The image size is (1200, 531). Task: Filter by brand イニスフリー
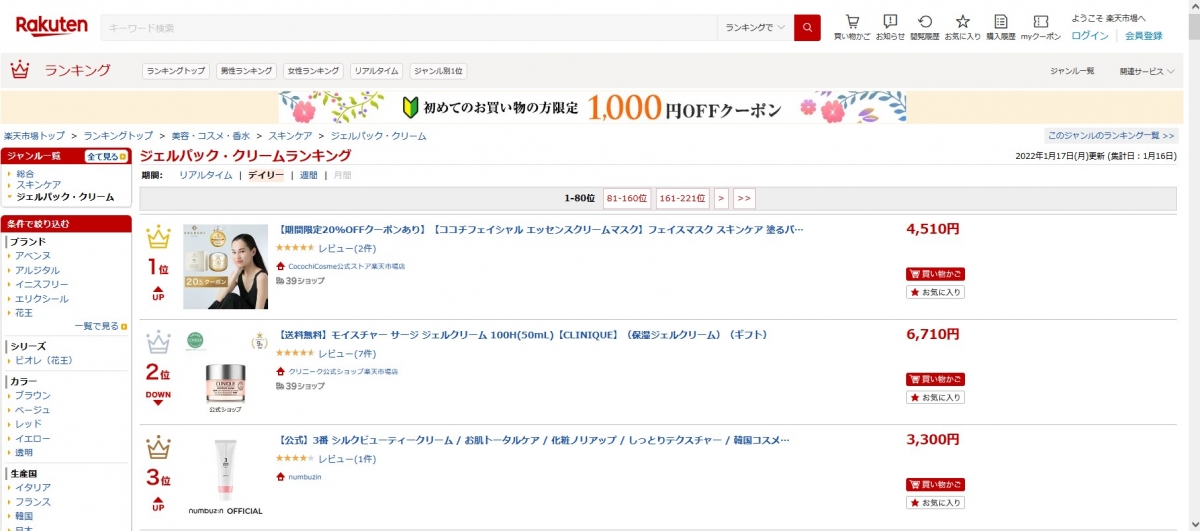pyautogui.click(x=41, y=284)
